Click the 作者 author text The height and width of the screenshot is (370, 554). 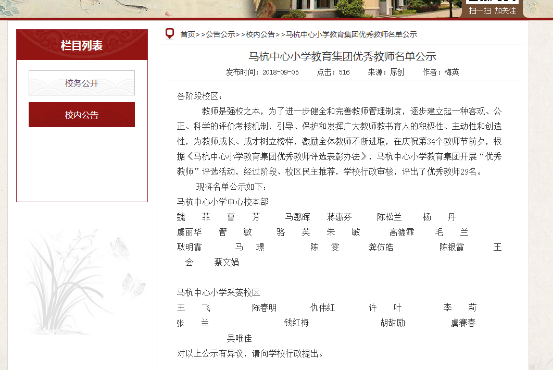[x=441, y=72]
